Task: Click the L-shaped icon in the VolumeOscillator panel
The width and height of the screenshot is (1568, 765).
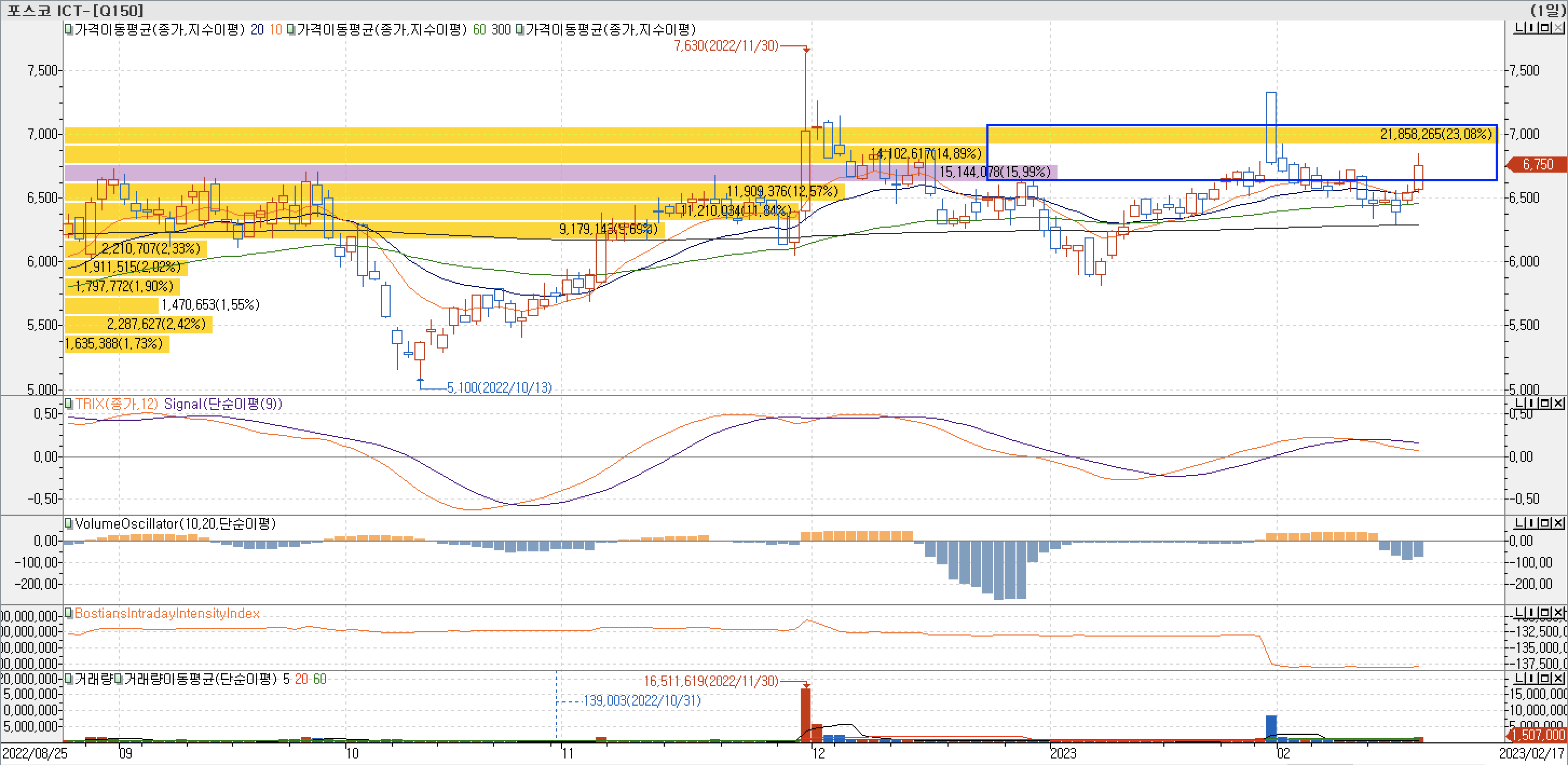Action: coord(1519,523)
